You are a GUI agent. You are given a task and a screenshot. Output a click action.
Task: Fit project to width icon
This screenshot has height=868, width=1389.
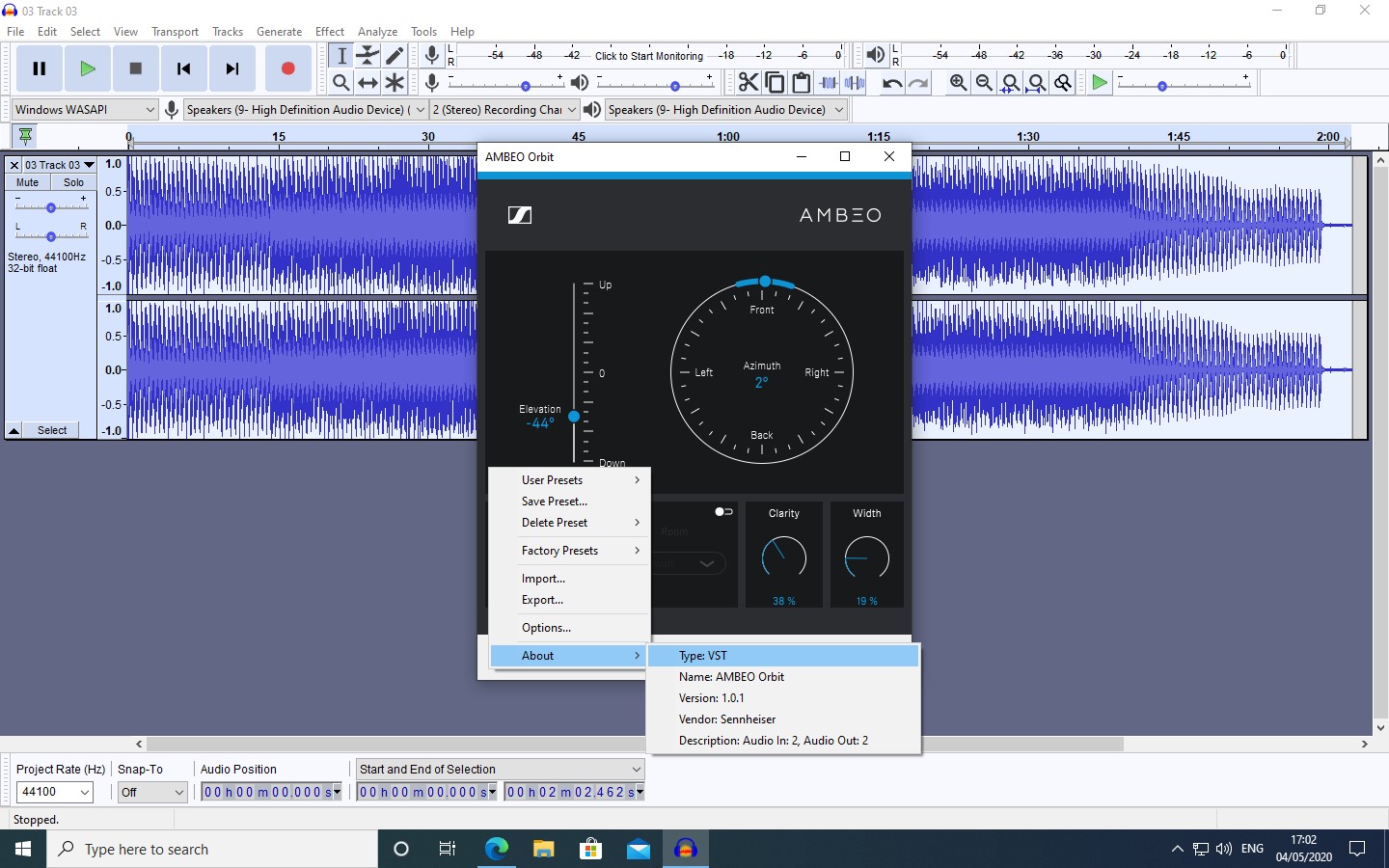(1036, 83)
